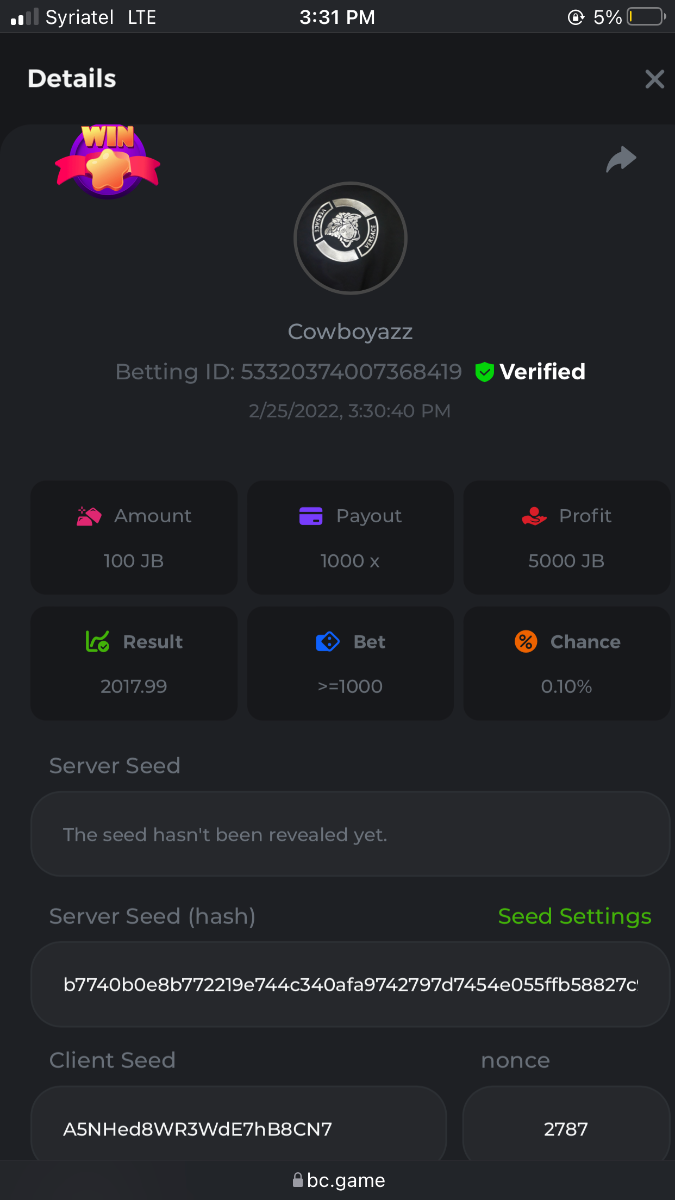Tap the bc.game address bar
The image size is (675, 1200).
tap(338, 1180)
